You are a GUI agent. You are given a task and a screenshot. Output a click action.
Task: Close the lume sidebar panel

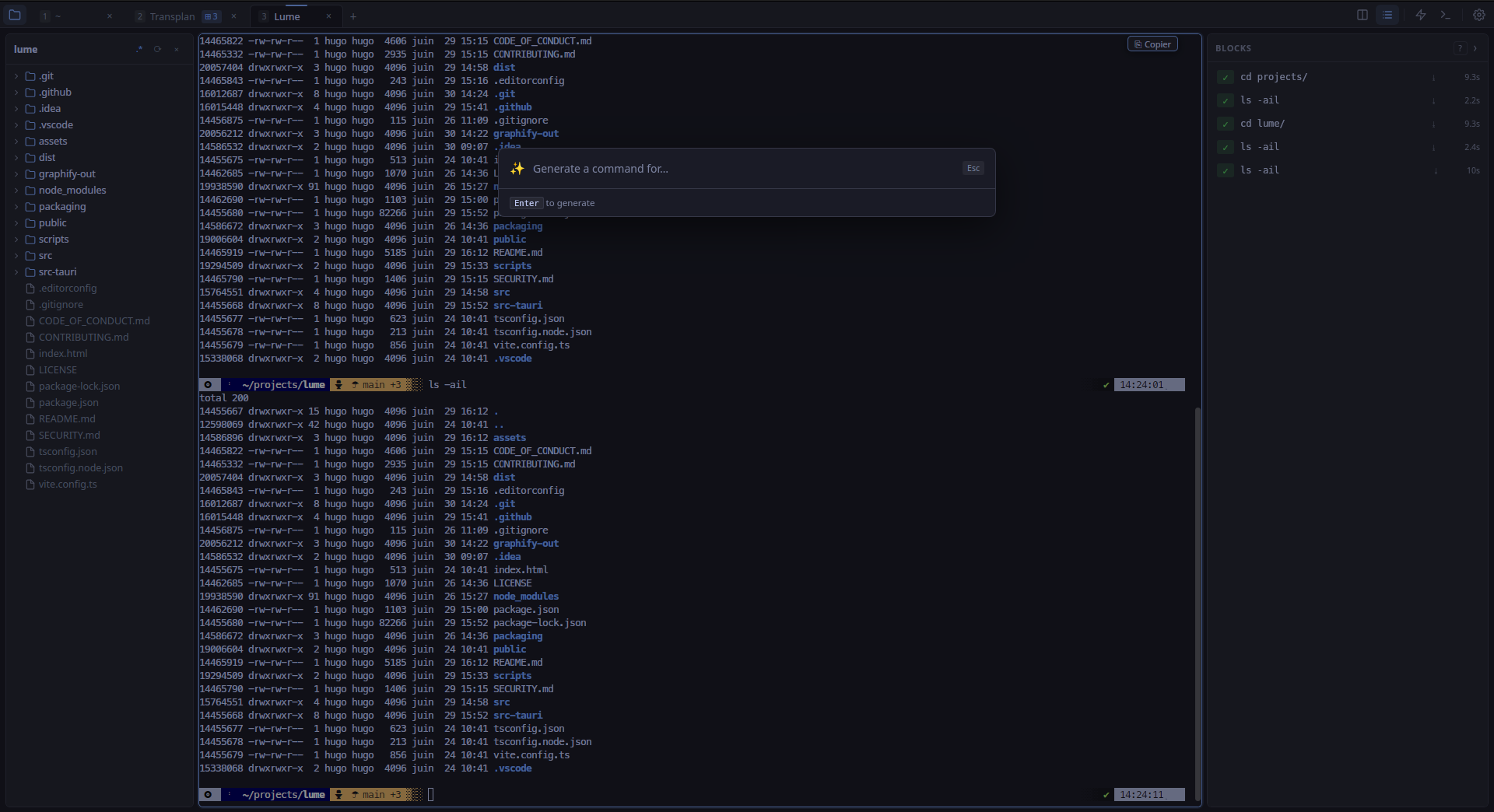coord(177,49)
